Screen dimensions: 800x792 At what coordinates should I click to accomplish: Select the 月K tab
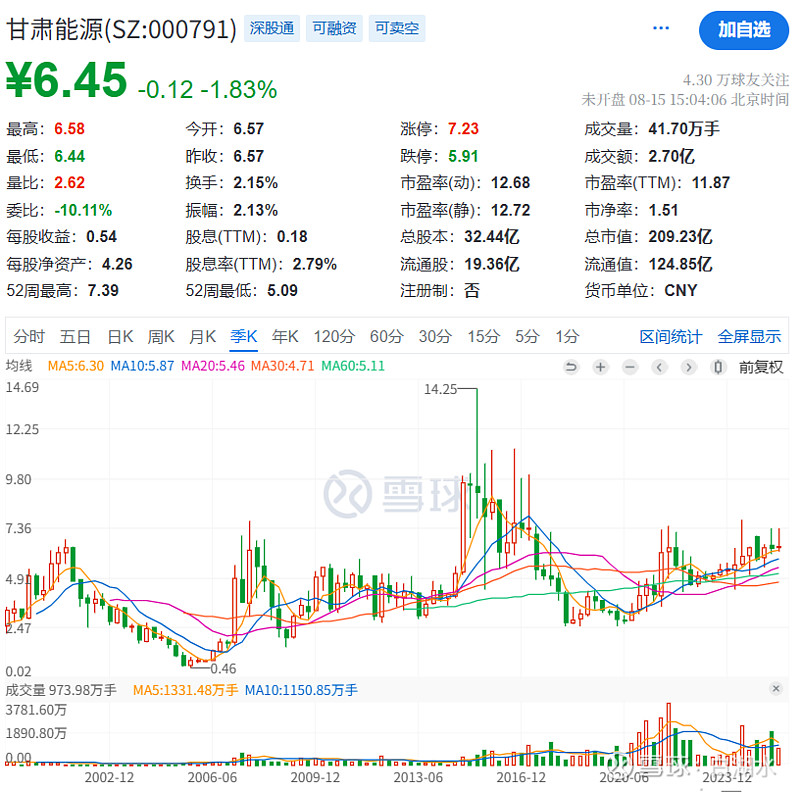(x=203, y=336)
